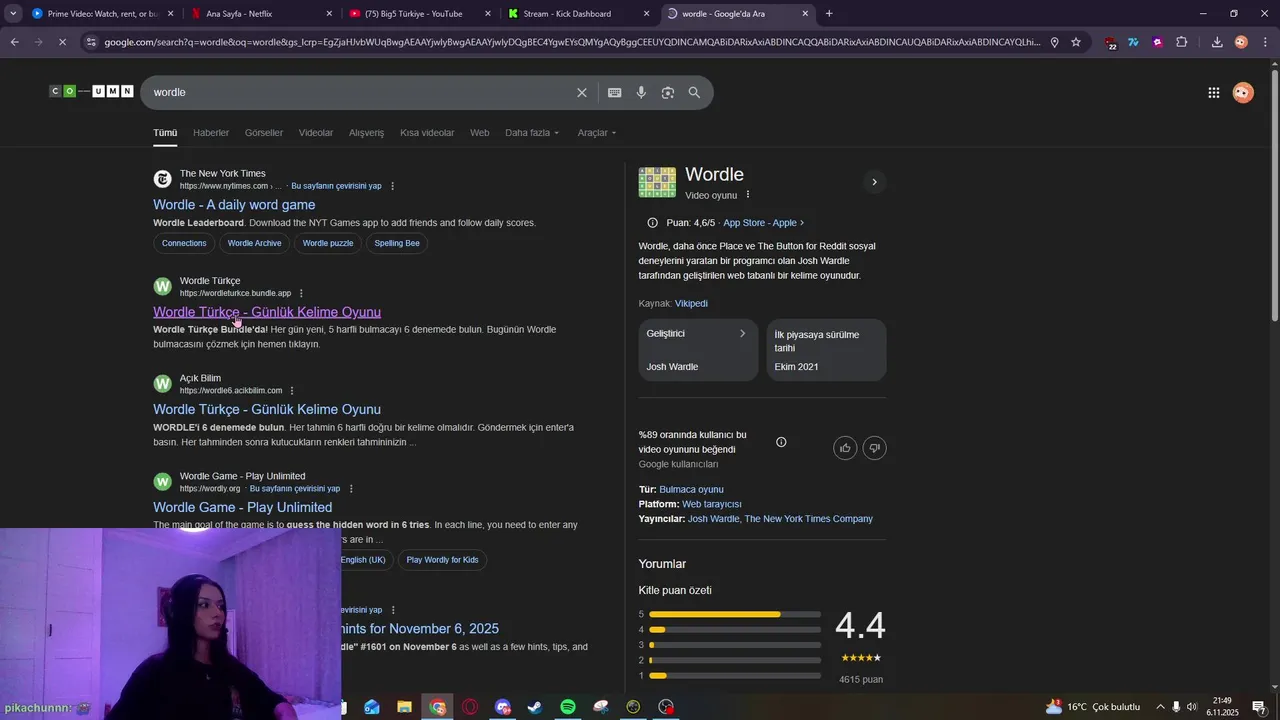Switch to the Görseller tab
1280x720 pixels.
coord(264,133)
